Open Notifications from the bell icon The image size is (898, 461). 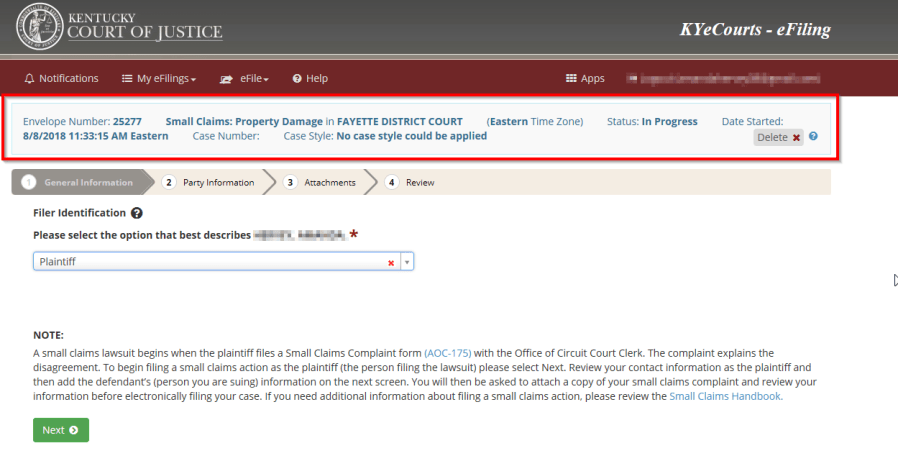[x=60, y=78]
